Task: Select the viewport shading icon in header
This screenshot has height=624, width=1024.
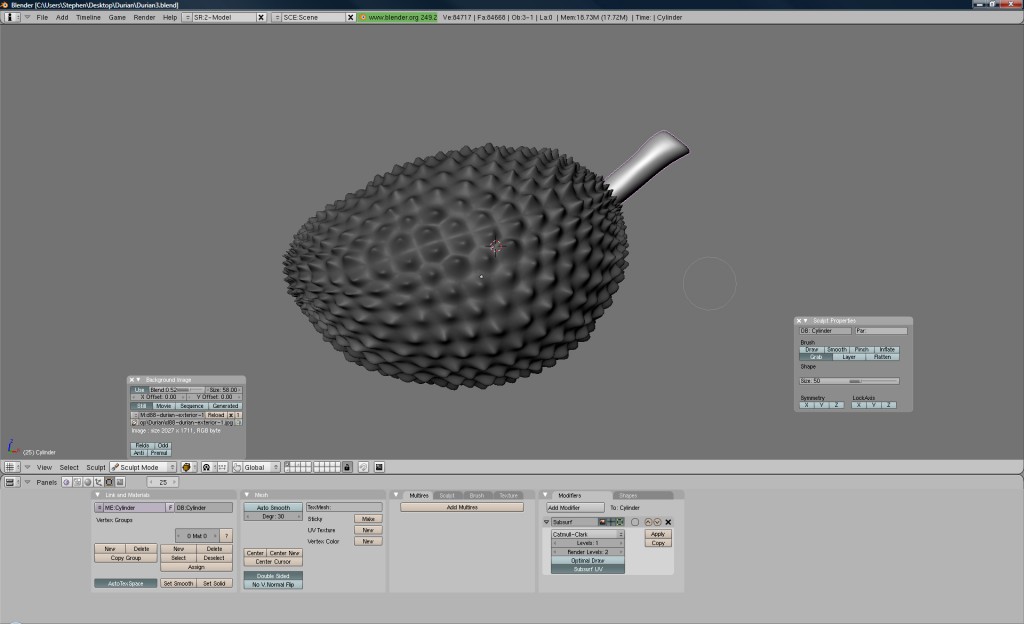Action: (187, 467)
